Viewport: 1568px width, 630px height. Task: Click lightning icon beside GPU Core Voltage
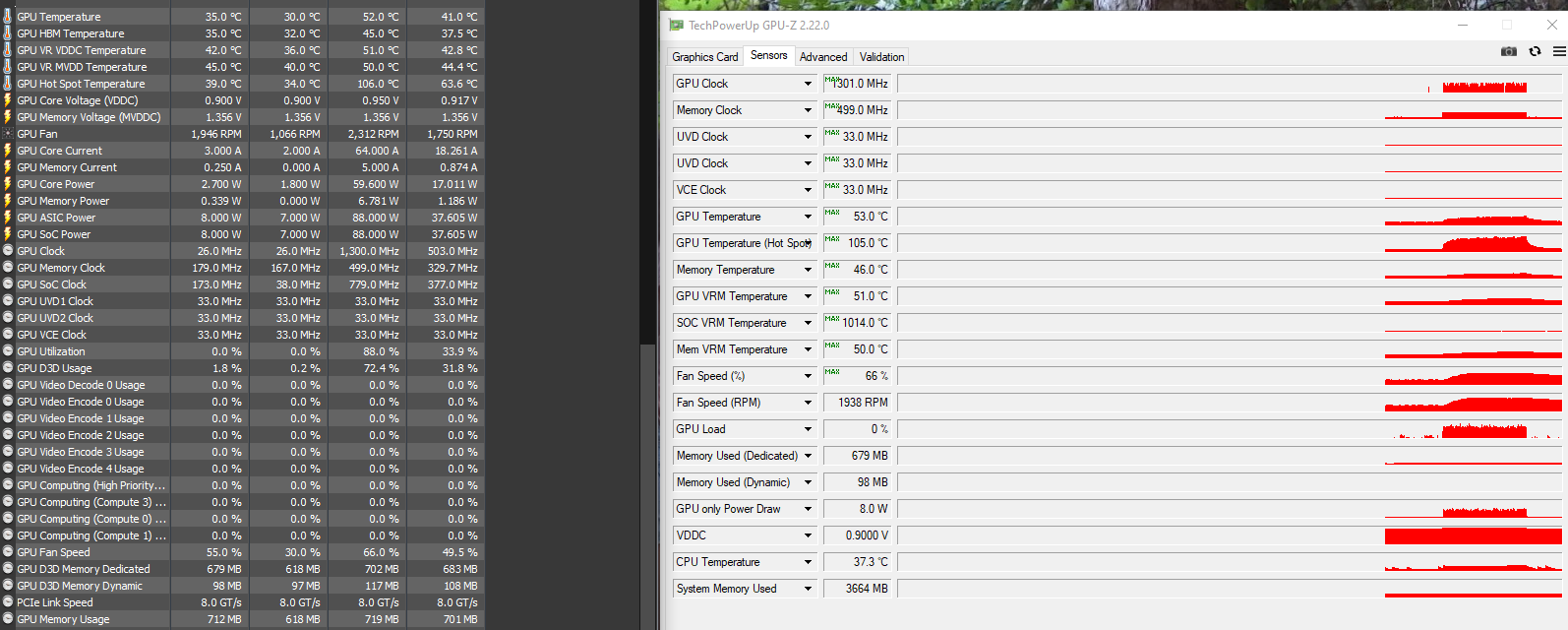(x=7, y=100)
